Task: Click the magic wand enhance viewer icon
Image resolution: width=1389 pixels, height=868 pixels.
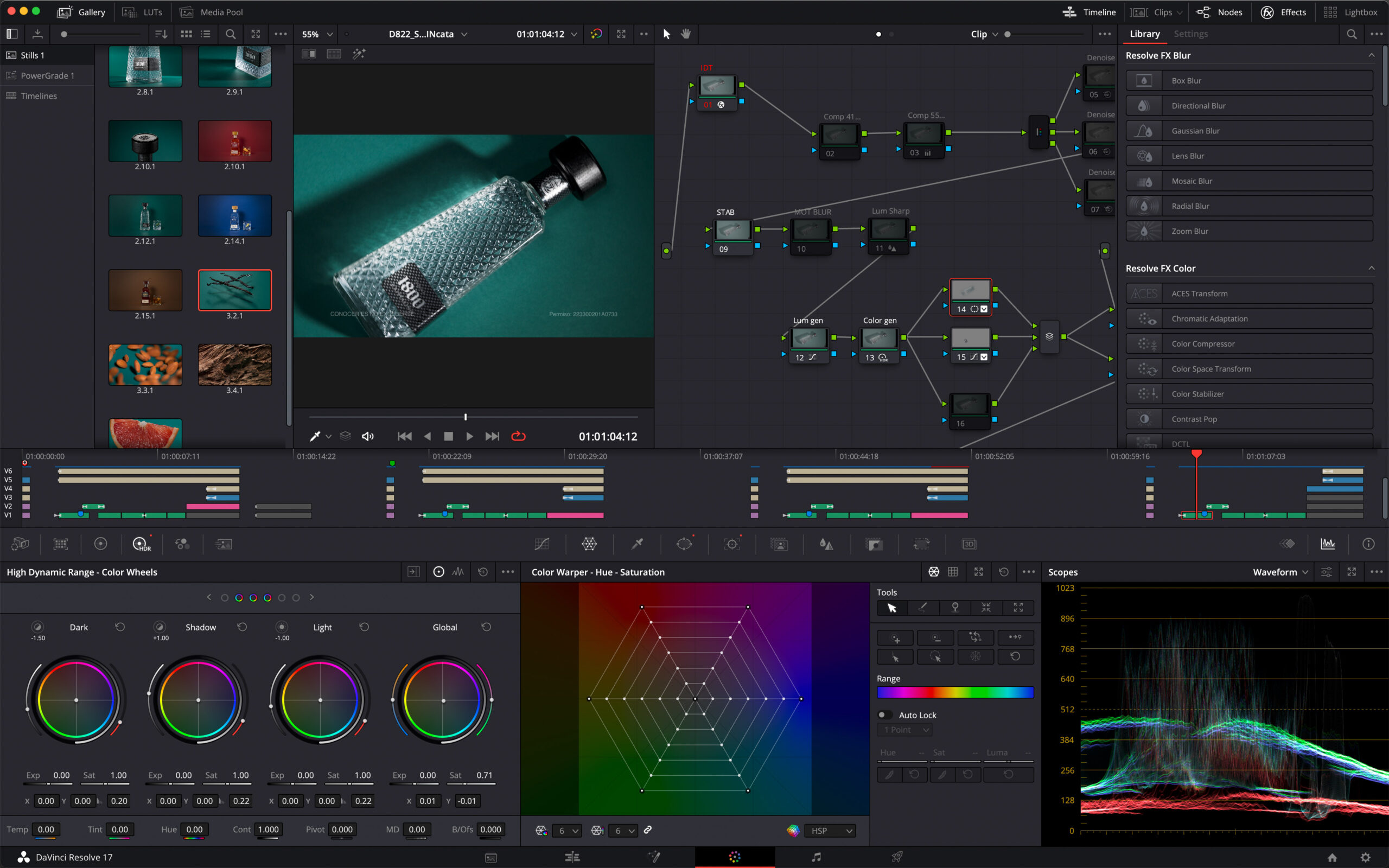Action: [x=359, y=54]
